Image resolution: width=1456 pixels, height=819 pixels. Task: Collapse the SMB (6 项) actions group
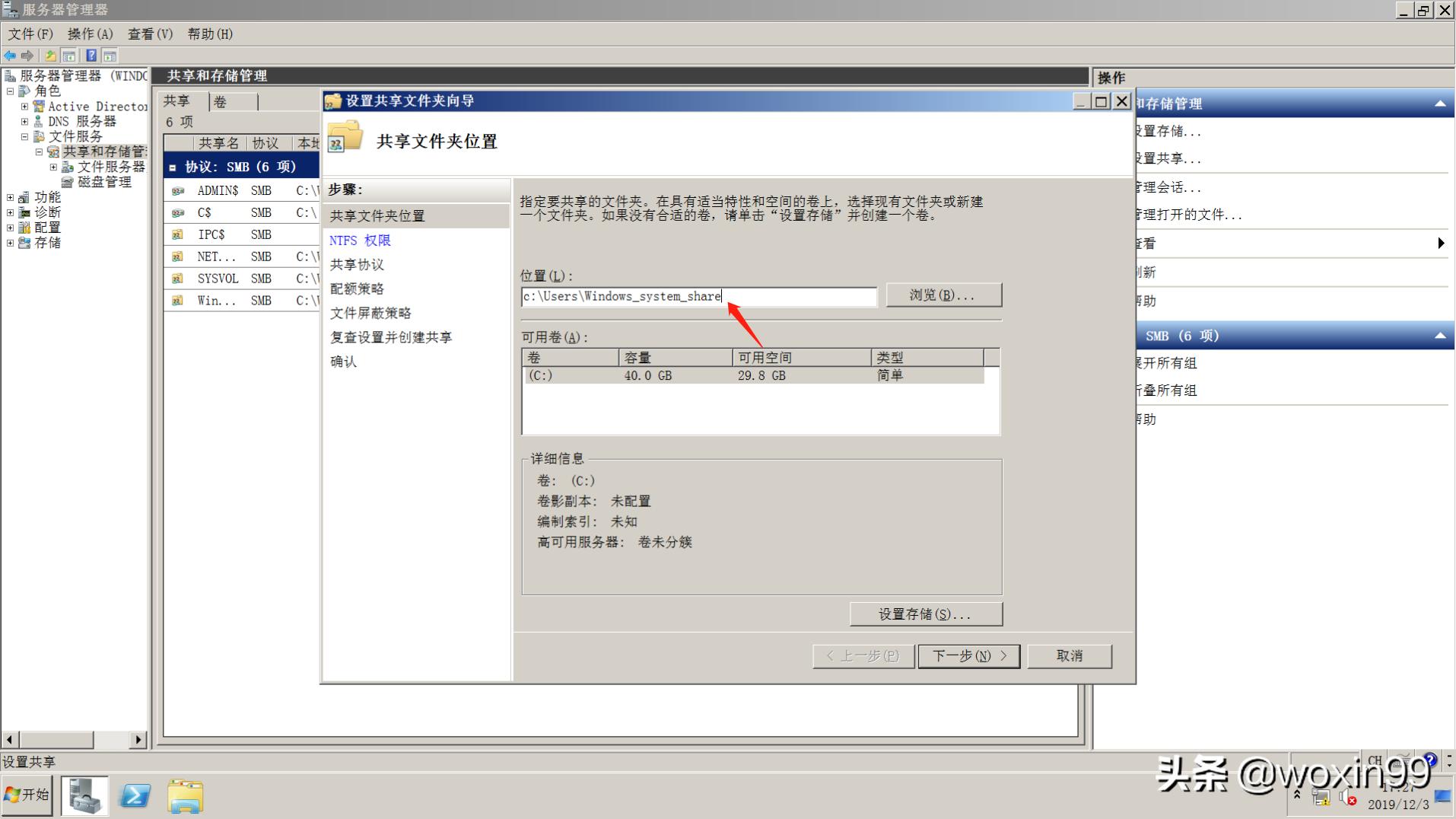coord(1440,335)
